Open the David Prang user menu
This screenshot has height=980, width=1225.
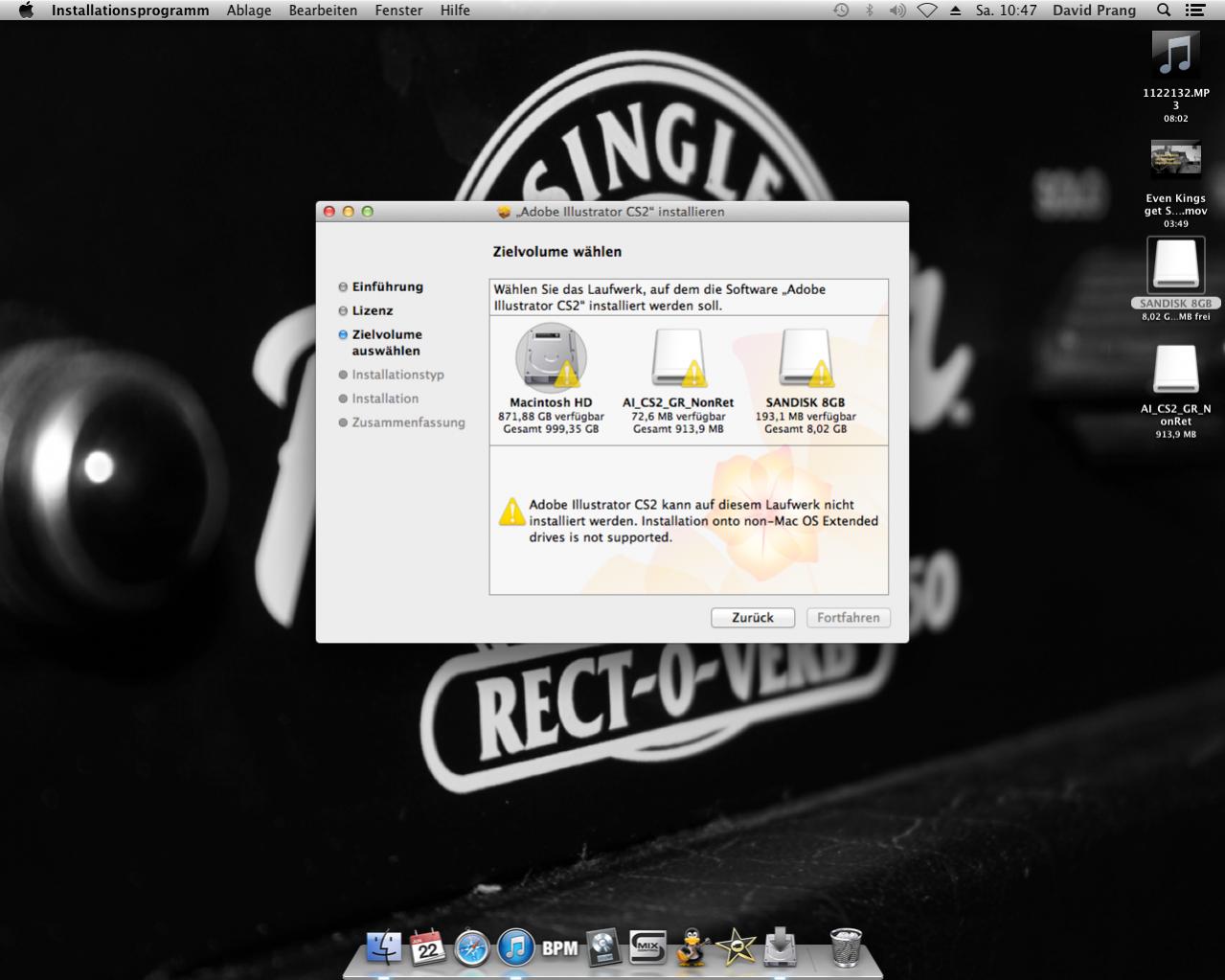click(1094, 11)
